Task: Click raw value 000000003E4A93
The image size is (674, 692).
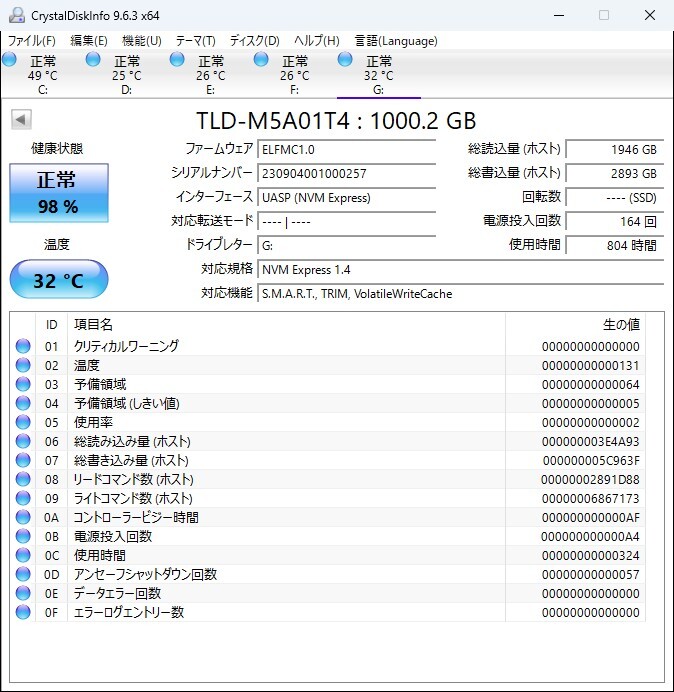Action: (591, 442)
